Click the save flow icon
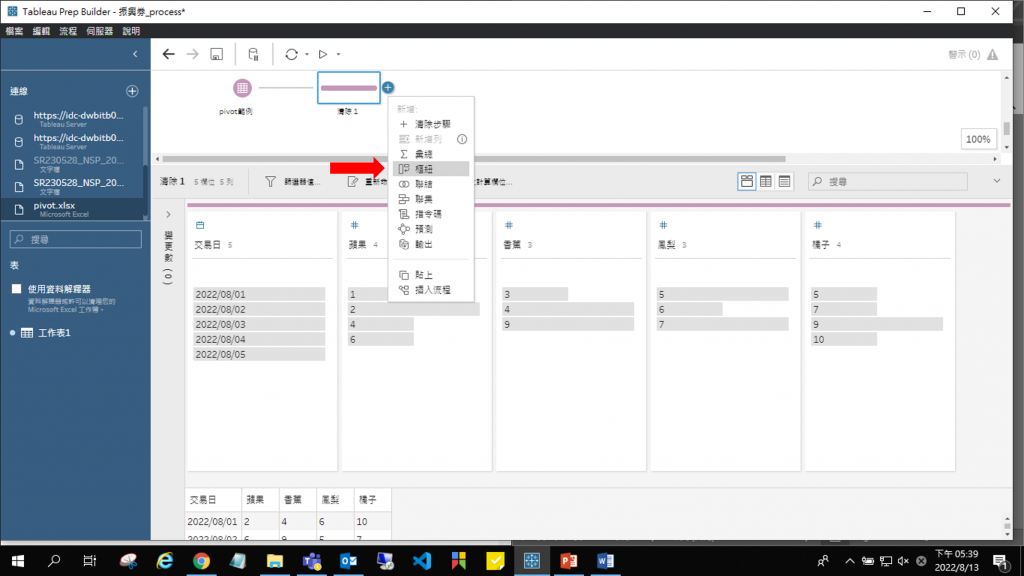The image size is (1024, 576). [x=216, y=54]
